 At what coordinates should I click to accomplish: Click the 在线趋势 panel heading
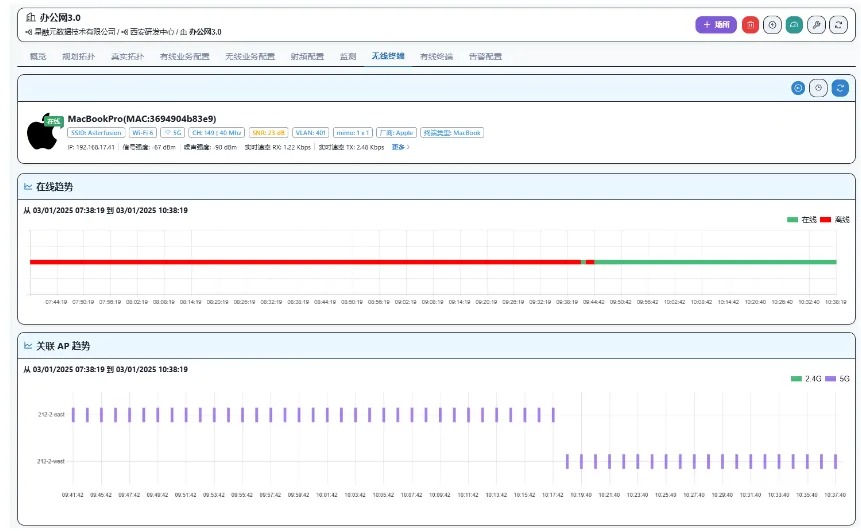tap(54, 187)
